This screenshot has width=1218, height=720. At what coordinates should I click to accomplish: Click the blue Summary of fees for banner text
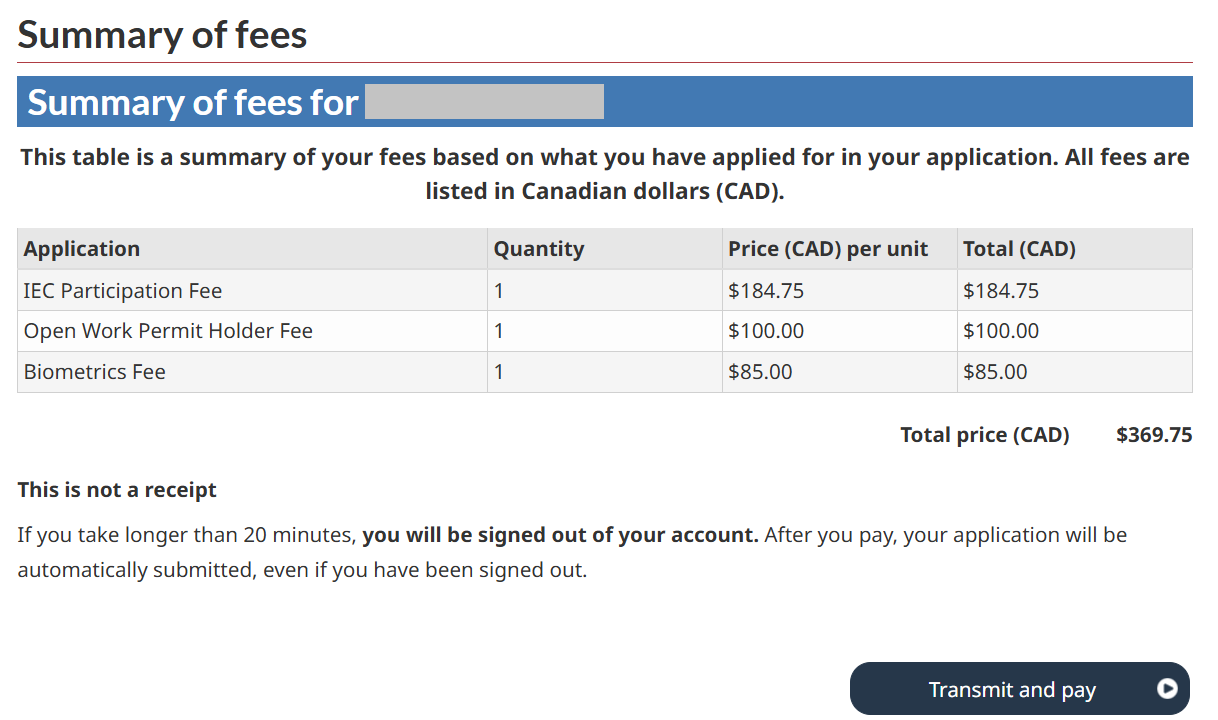[193, 102]
